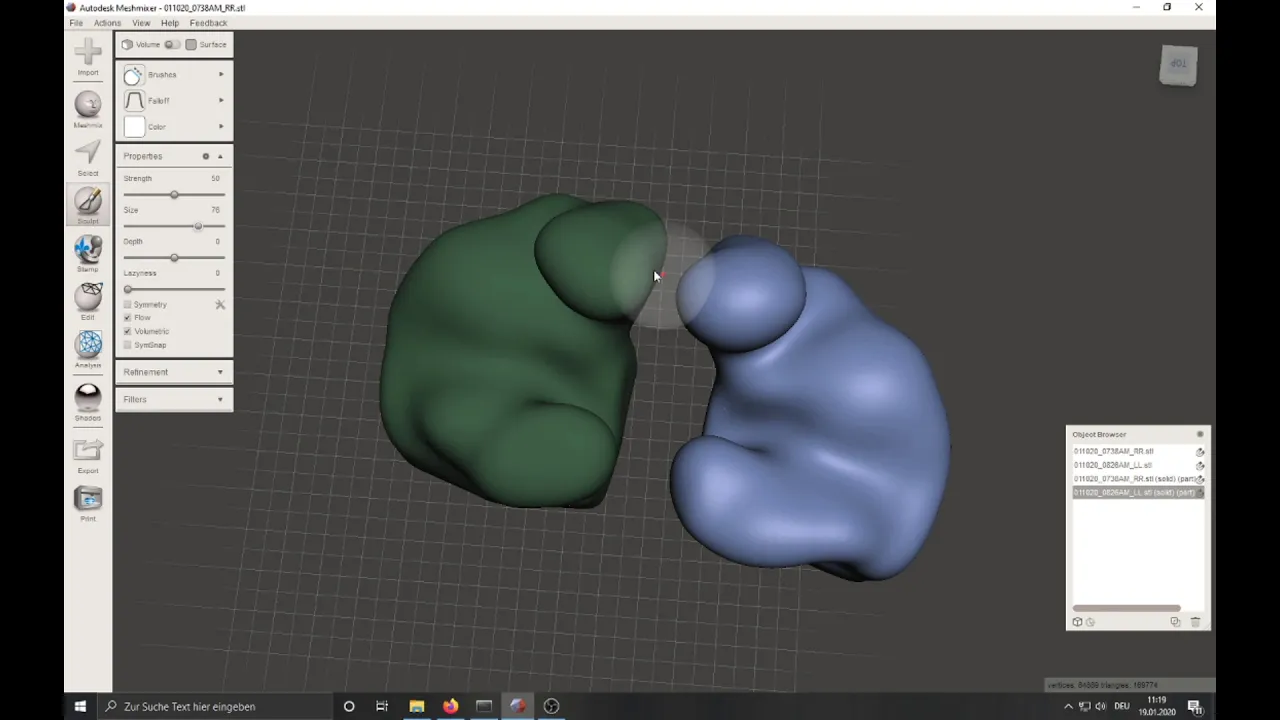
Task: Toggle the Volume/Surface switch
Action: pyautogui.click(x=172, y=44)
